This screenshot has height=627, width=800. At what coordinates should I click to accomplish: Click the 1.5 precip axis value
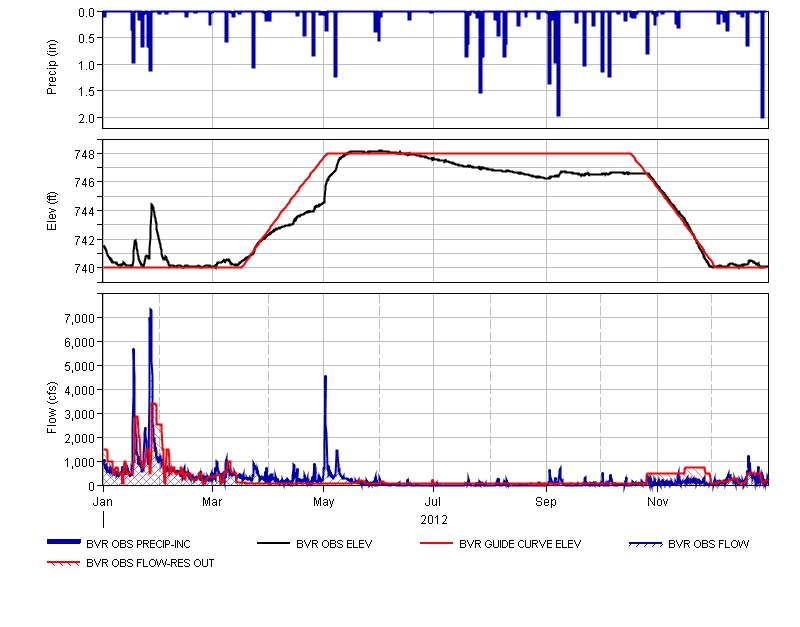point(87,91)
